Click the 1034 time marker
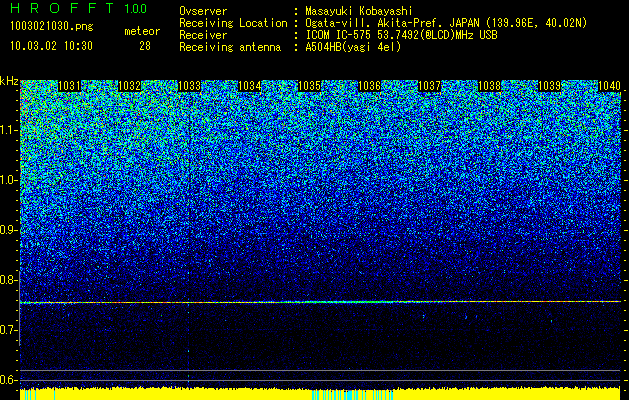The height and width of the screenshot is (400, 629). 250,86
